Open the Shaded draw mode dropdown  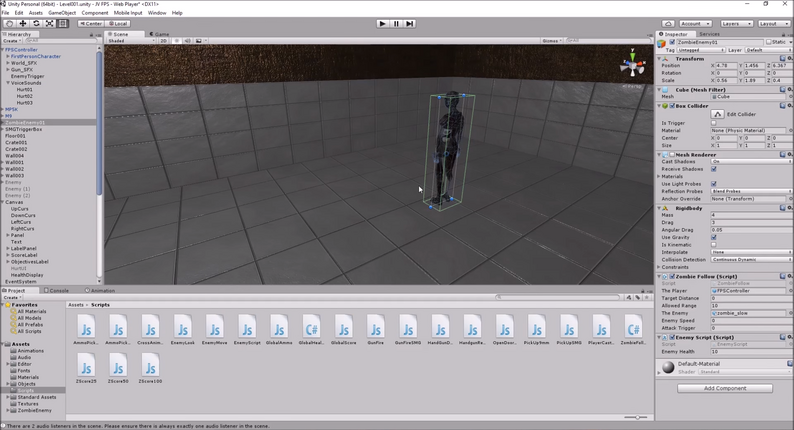coord(131,41)
